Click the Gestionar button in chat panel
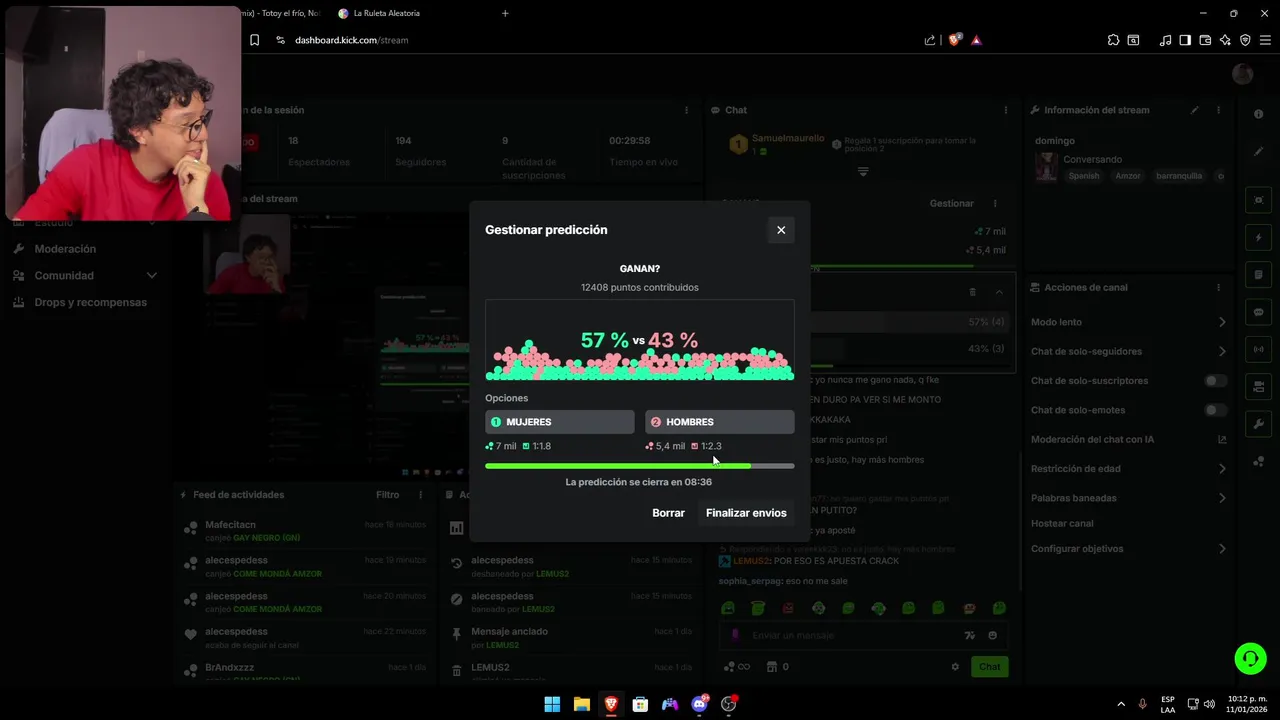The height and width of the screenshot is (720, 1280). pos(952,203)
